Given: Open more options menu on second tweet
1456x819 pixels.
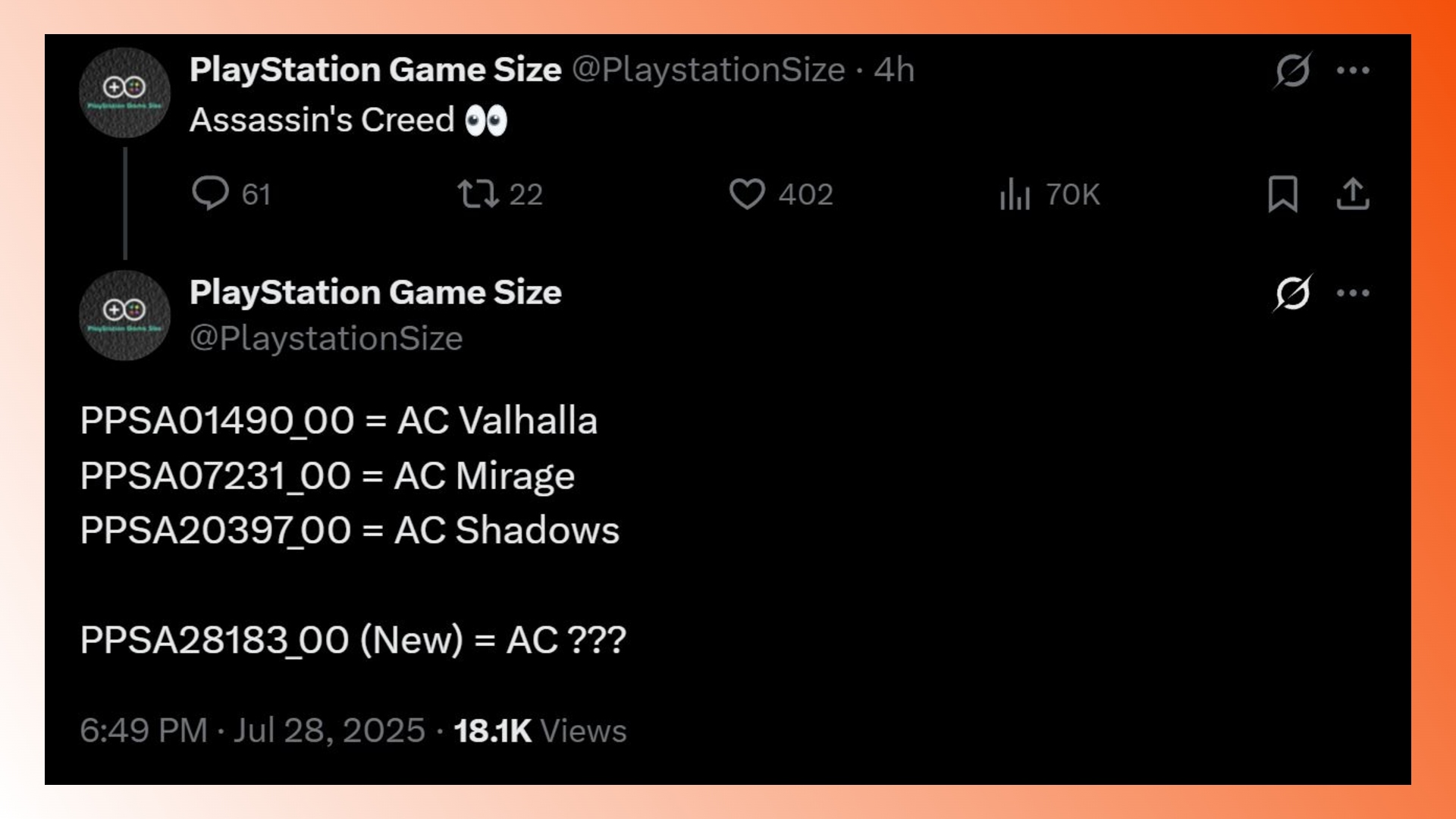Looking at the screenshot, I should coord(1353,293).
